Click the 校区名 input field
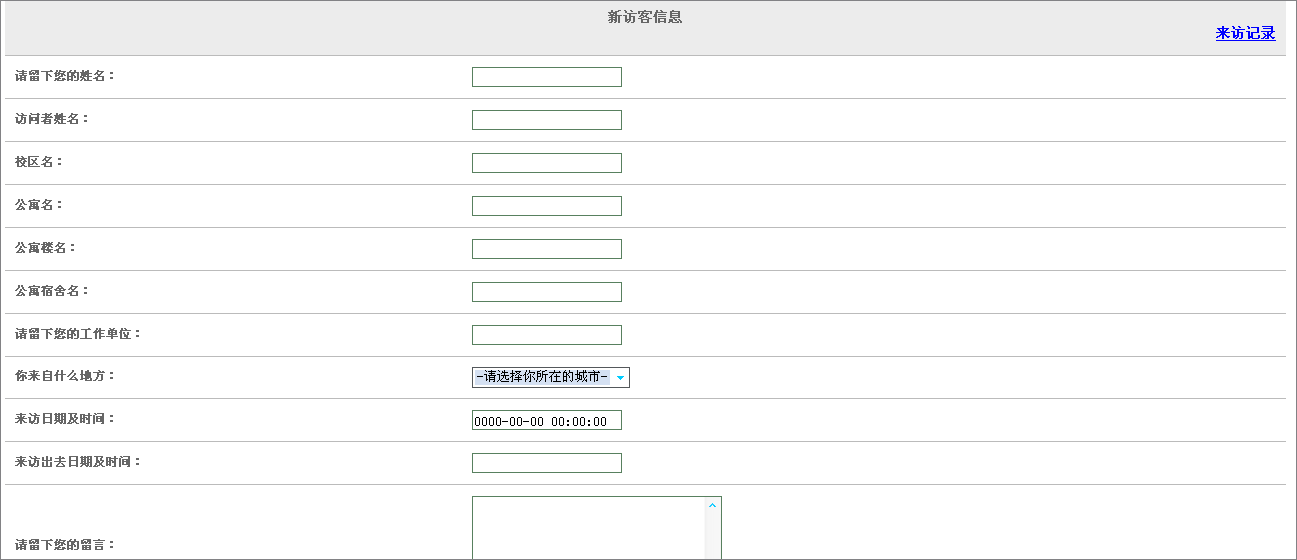Screen dimensions: 1297x560 point(547,163)
